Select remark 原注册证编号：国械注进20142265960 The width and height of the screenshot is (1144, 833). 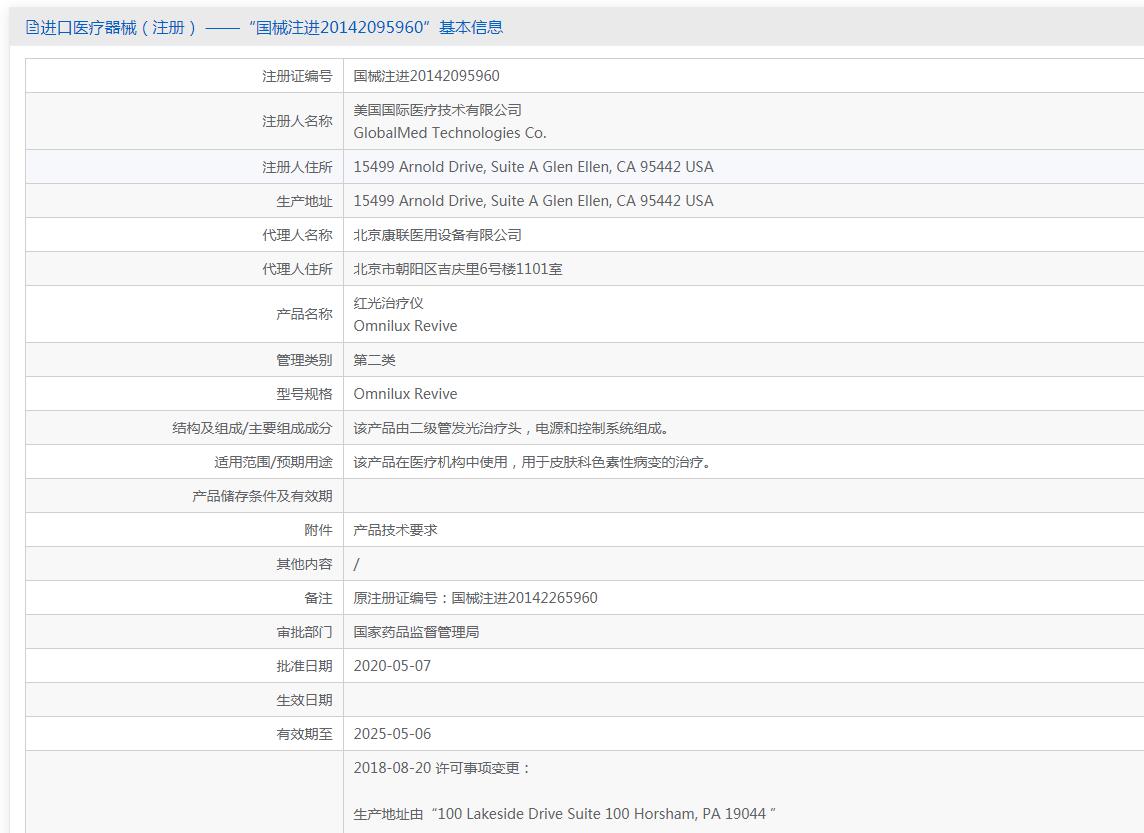pos(476,598)
